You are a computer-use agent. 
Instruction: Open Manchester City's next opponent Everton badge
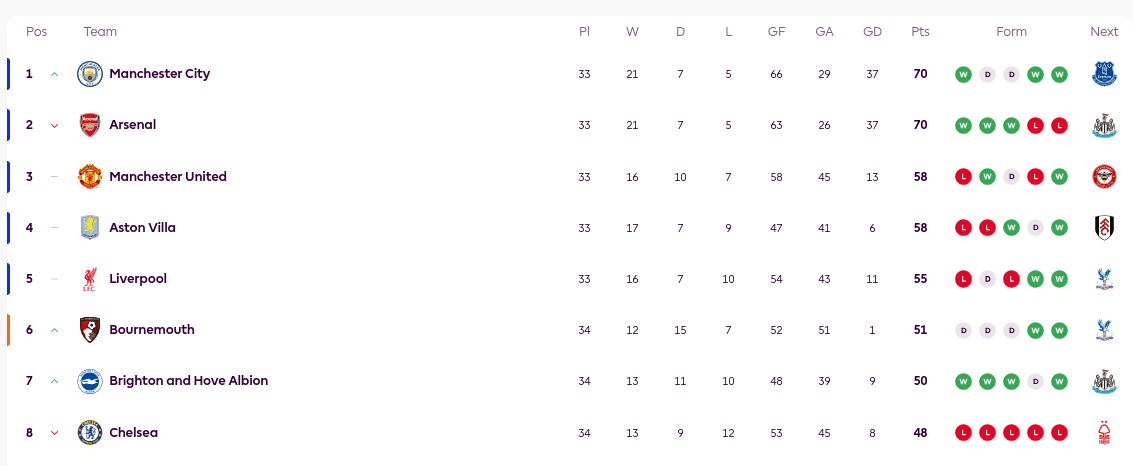coord(1104,74)
